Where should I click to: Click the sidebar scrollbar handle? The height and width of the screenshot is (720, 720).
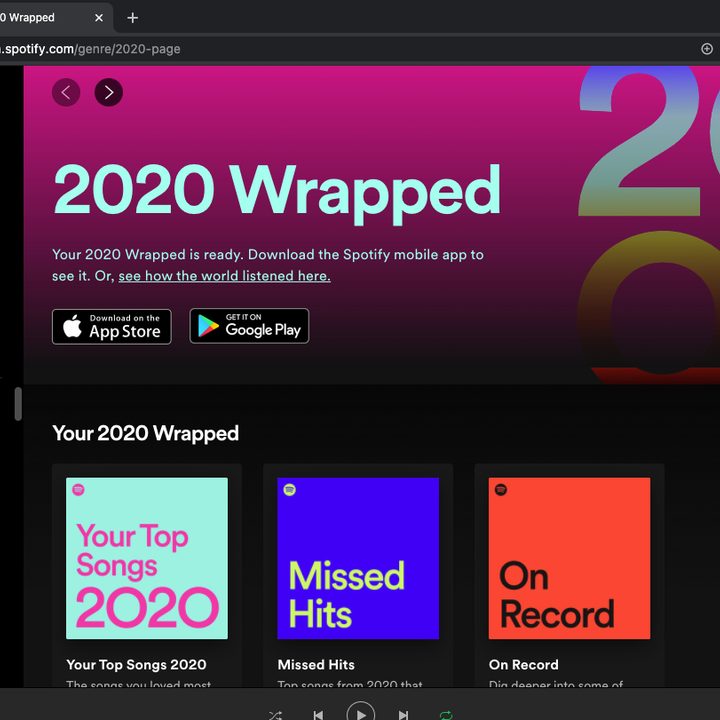coord(18,404)
